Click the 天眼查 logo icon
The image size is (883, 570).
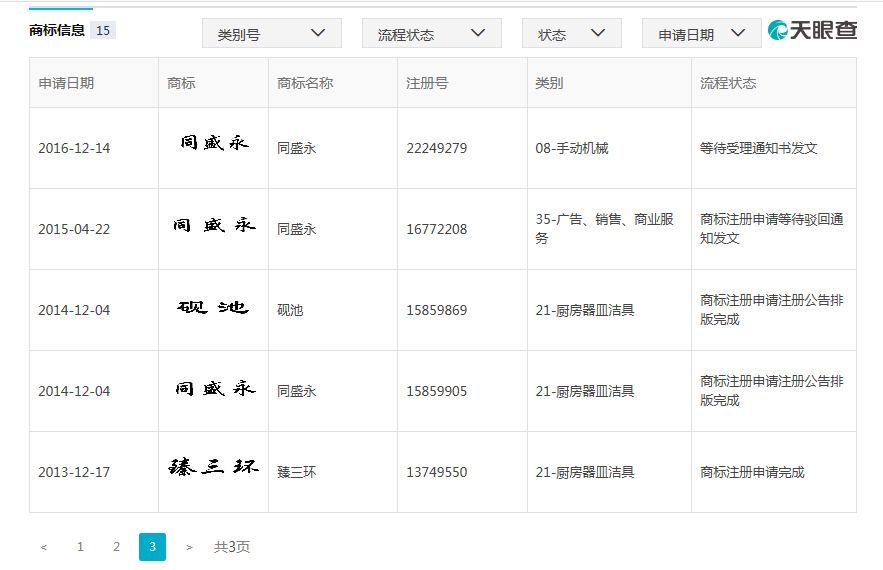click(779, 30)
